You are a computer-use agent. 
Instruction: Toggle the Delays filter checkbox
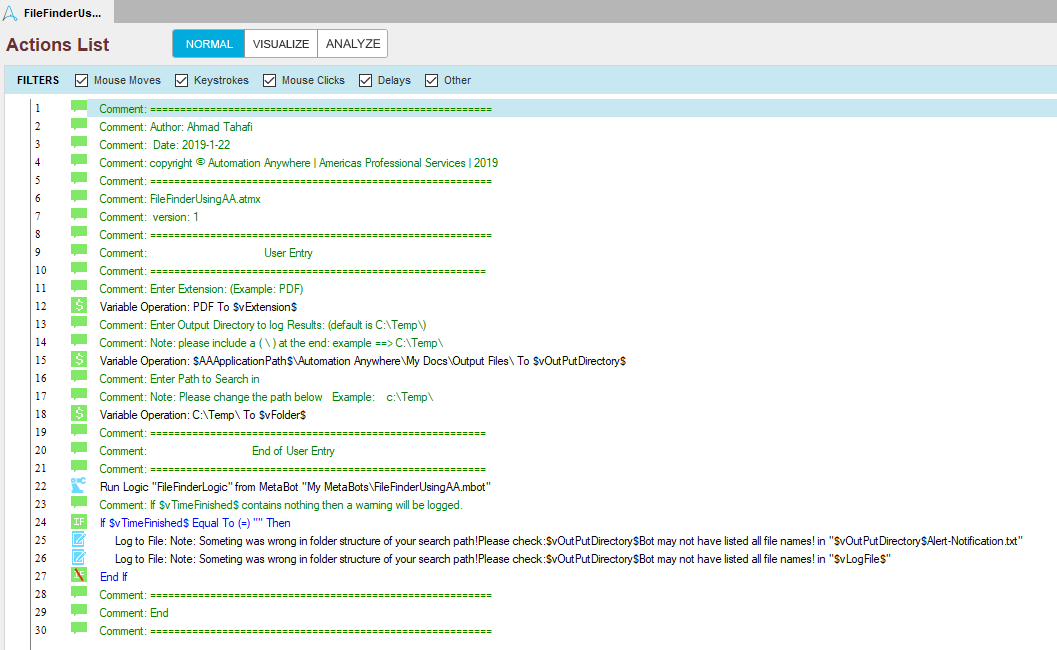pyautogui.click(x=366, y=80)
